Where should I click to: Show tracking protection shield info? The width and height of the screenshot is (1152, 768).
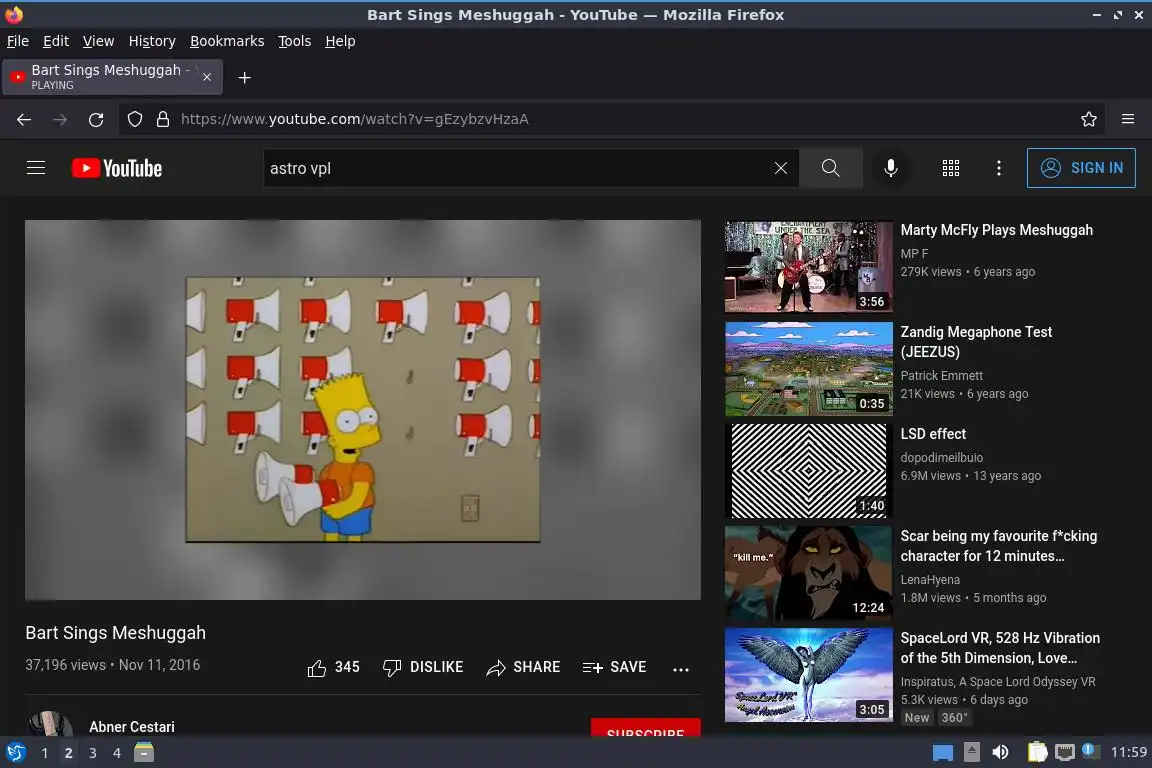click(x=134, y=119)
